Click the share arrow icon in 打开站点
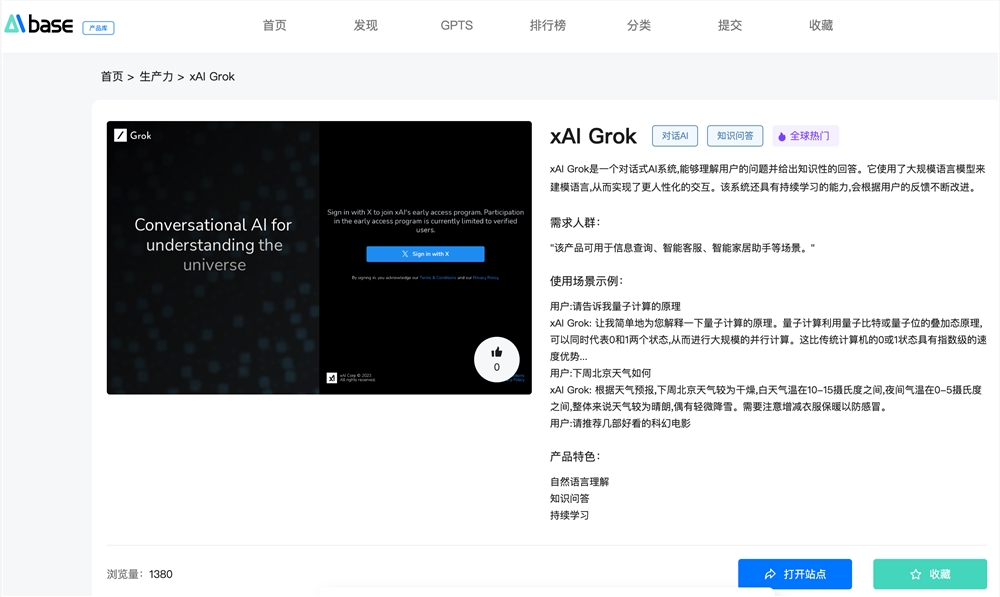The image size is (1000, 597). point(770,574)
